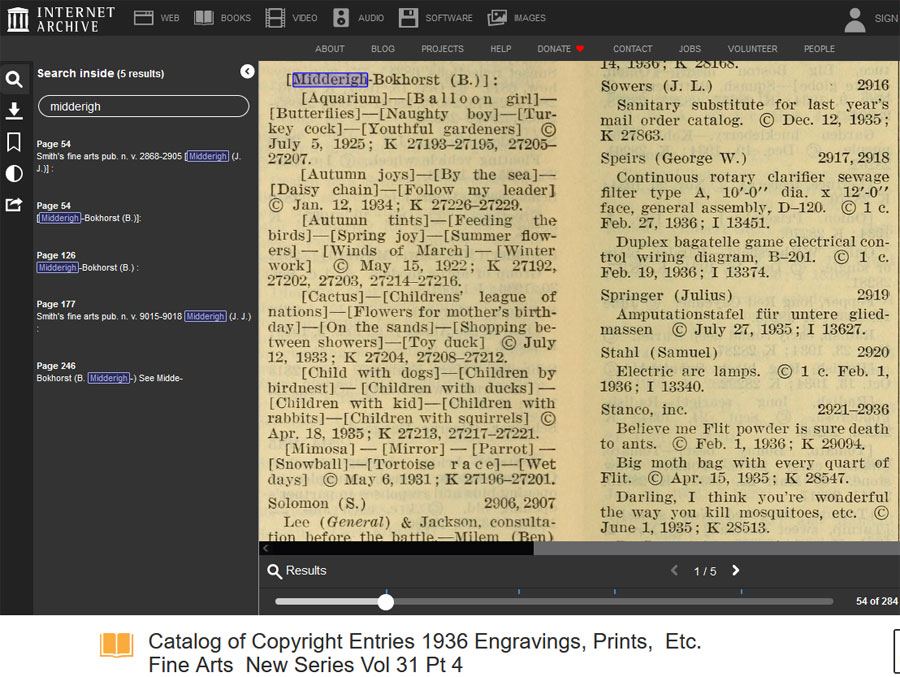Click the page navigation slider handle
900x677 pixels.
pyautogui.click(x=386, y=601)
